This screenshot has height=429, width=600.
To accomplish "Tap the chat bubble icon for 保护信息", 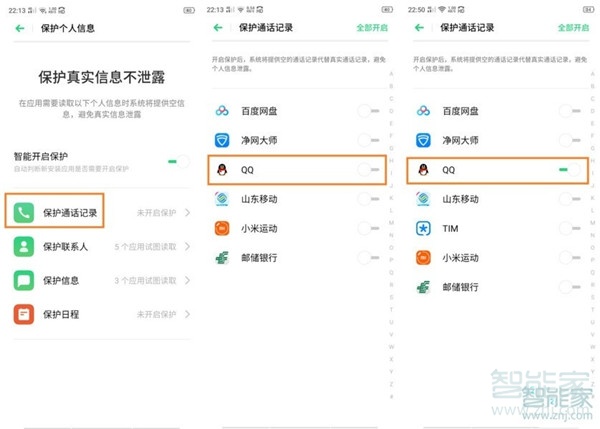I will coord(24,281).
